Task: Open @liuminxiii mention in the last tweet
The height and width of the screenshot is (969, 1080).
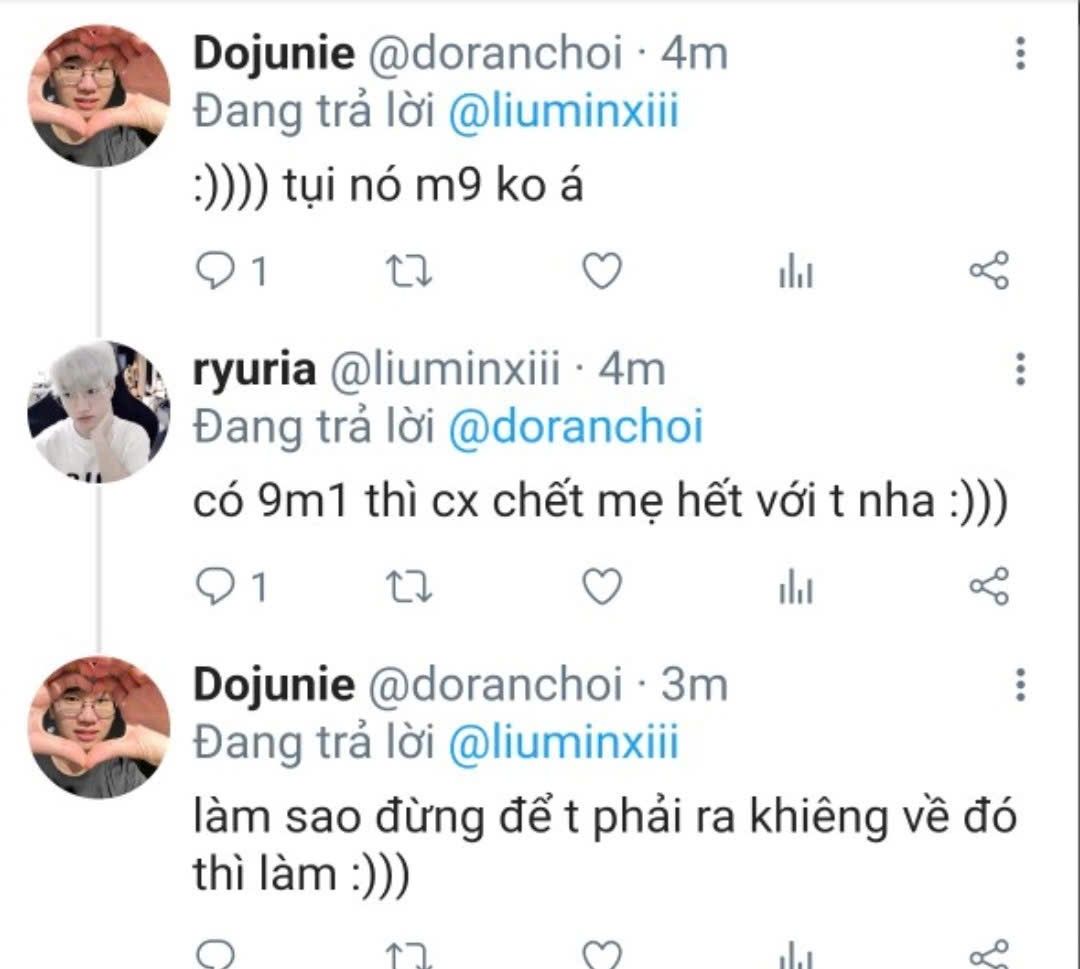Action: click(563, 742)
